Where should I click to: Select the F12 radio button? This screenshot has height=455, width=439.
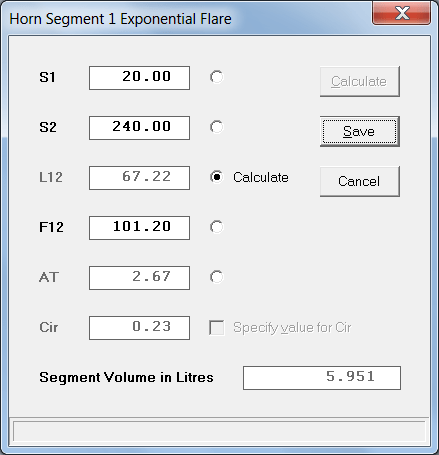(216, 227)
